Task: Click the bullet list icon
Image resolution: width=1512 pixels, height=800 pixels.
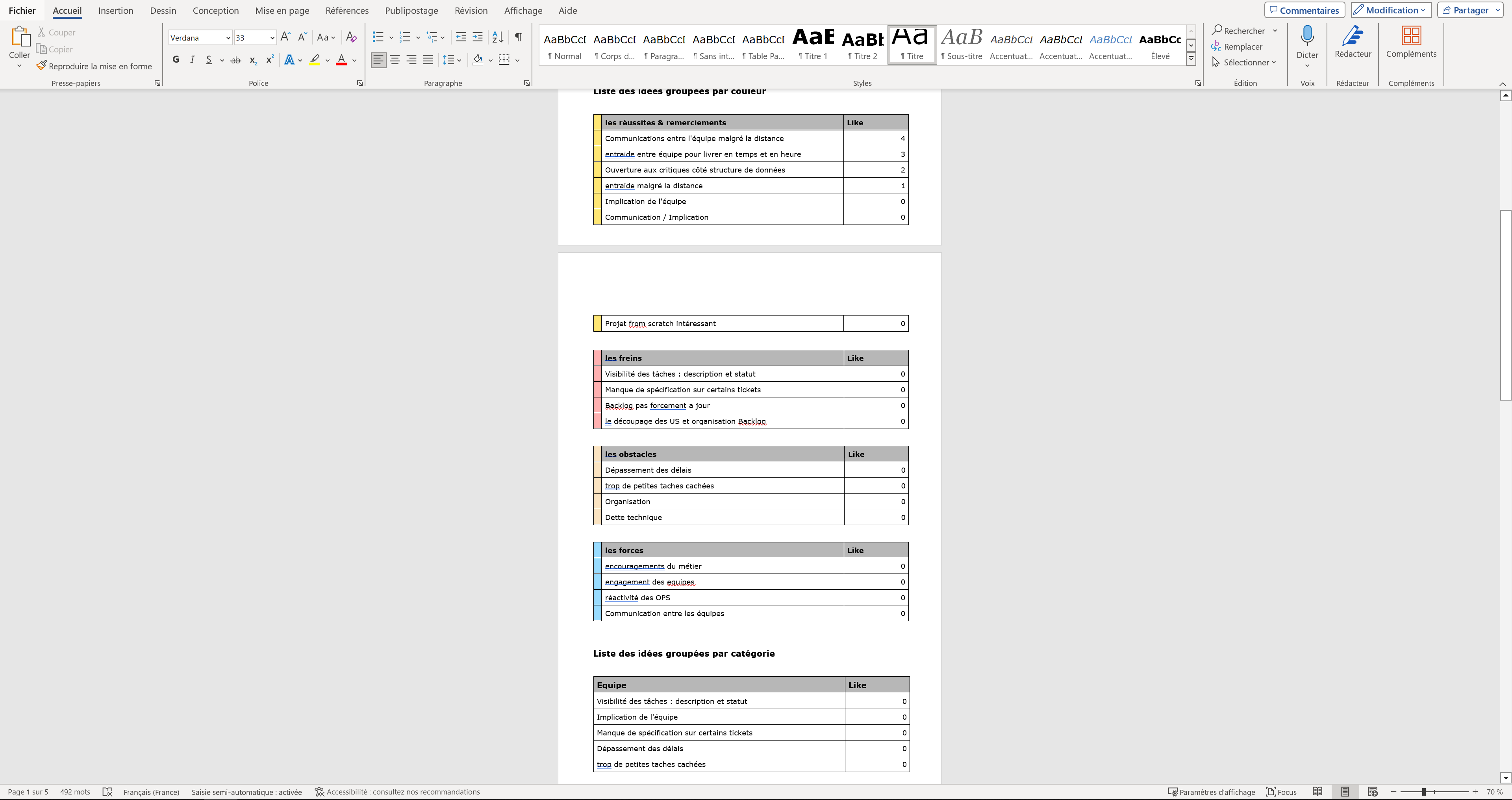Action: pyautogui.click(x=378, y=37)
